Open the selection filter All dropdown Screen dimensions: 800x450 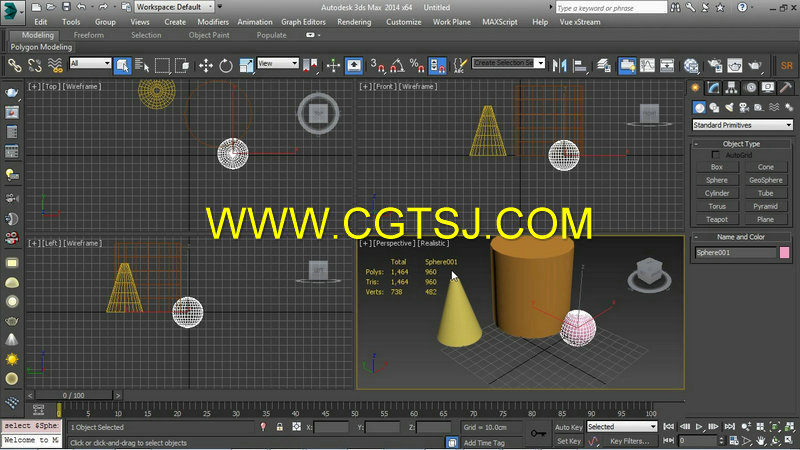(90, 63)
